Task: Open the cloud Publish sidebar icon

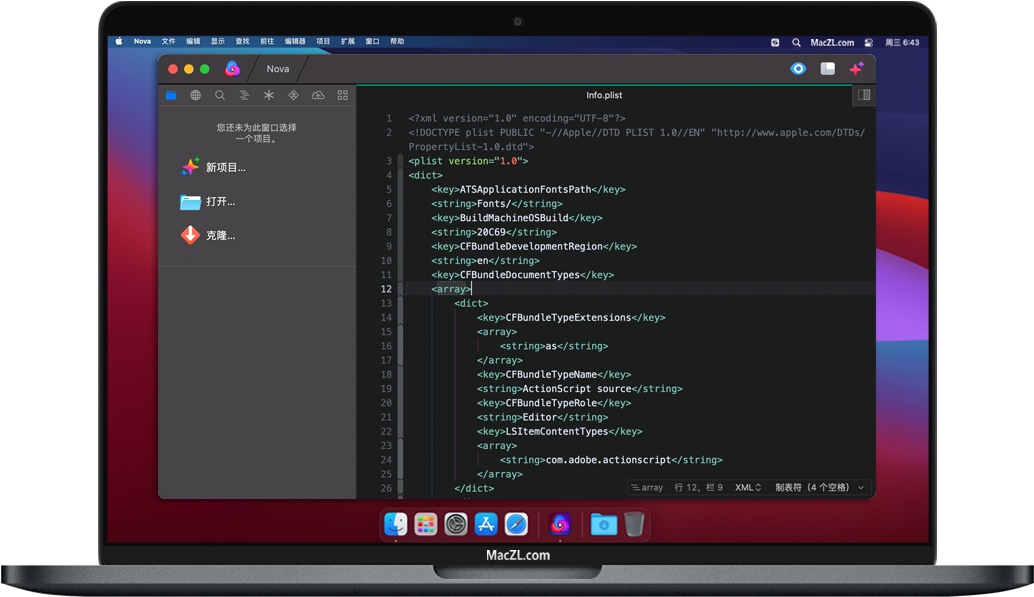Action: (318, 95)
